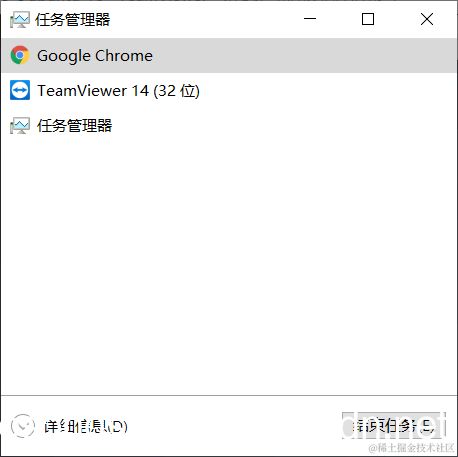Image resolution: width=458 pixels, height=457 pixels.
Task: Minimize the Task Manager window
Action: click(x=310, y=19)
